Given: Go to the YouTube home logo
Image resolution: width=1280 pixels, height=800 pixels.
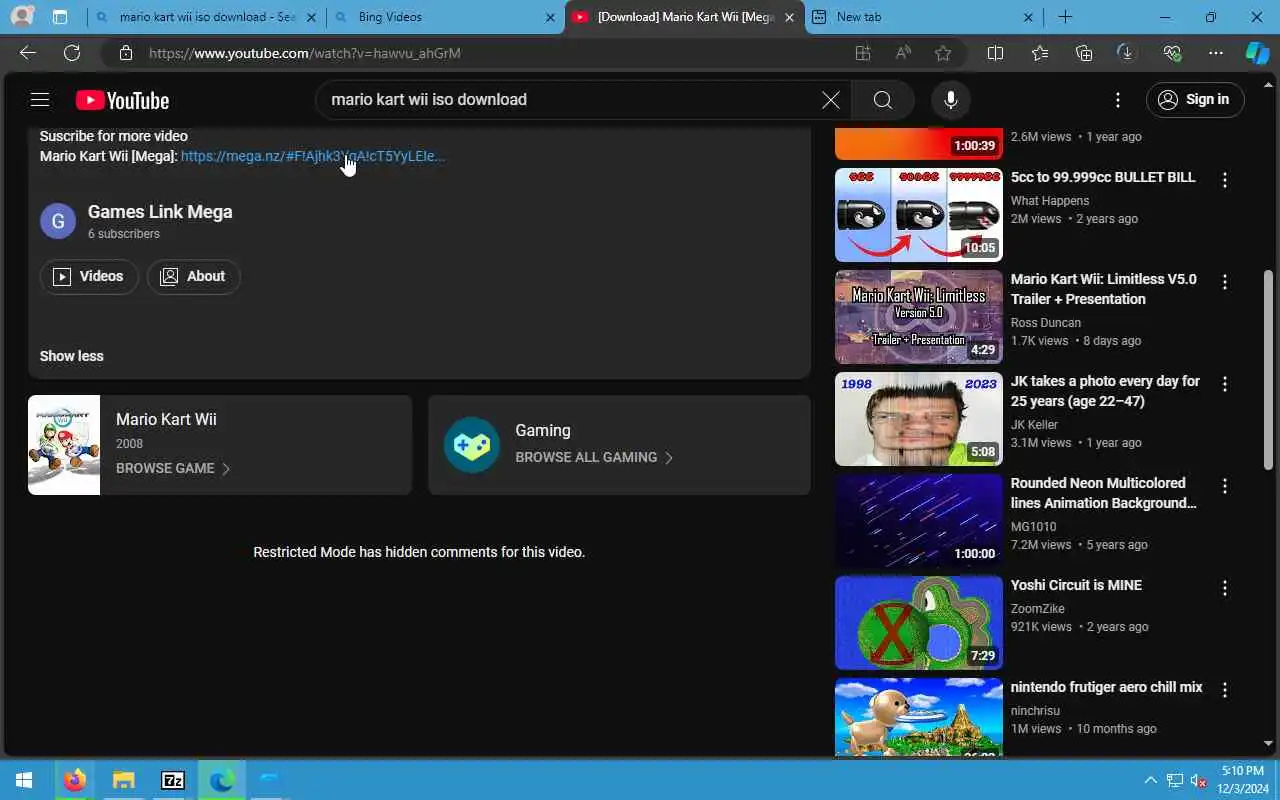Looking at the screenshot, I should point(122,100).
